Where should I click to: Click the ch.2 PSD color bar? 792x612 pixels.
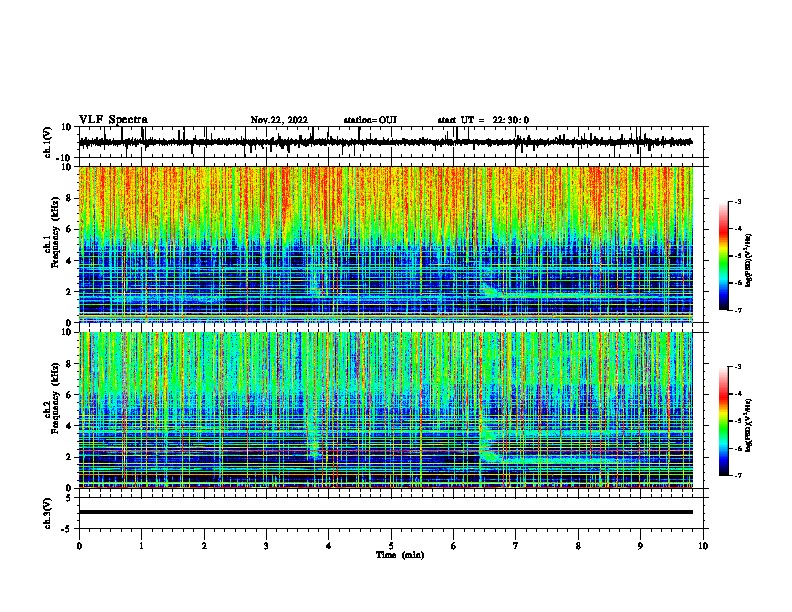[724, 421]
